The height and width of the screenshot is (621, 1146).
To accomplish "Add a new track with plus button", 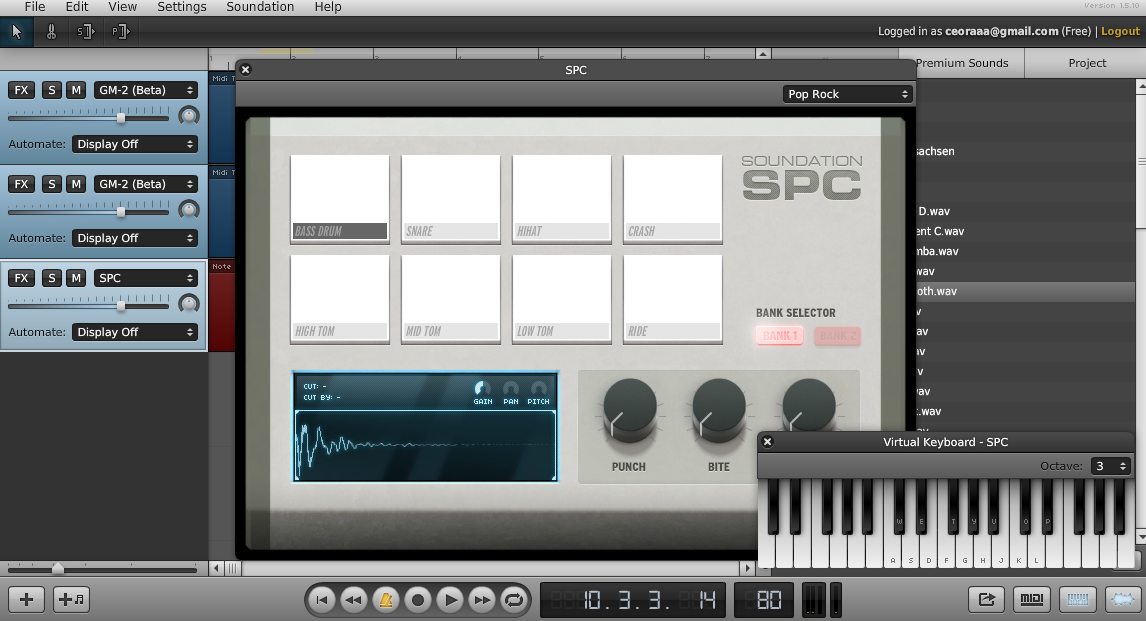I will click(26, 600).
